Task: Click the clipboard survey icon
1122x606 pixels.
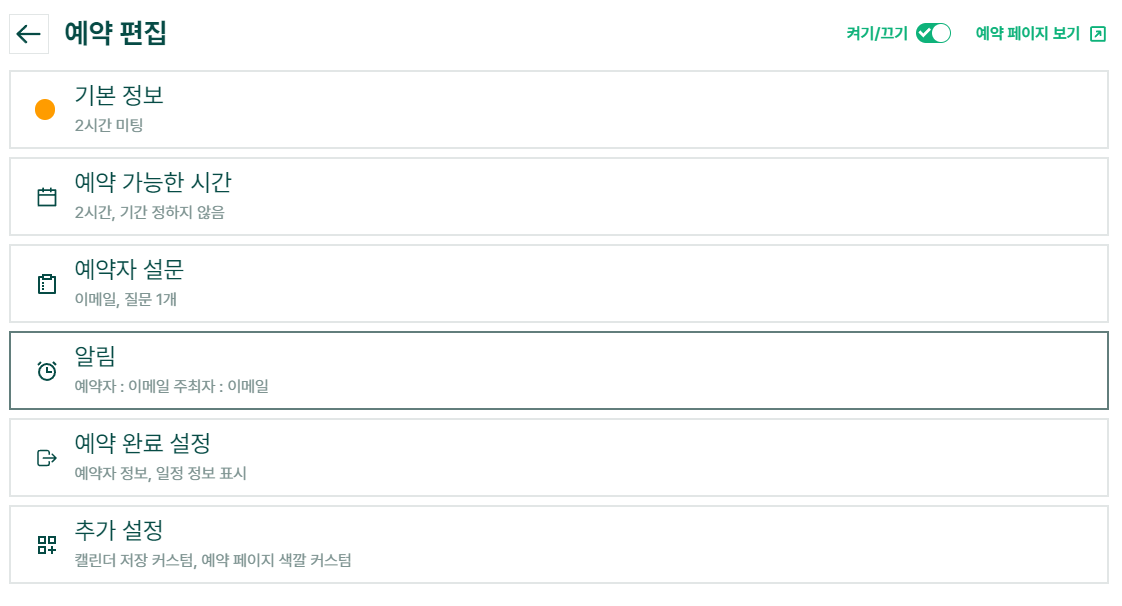Action: click(47, 284)
